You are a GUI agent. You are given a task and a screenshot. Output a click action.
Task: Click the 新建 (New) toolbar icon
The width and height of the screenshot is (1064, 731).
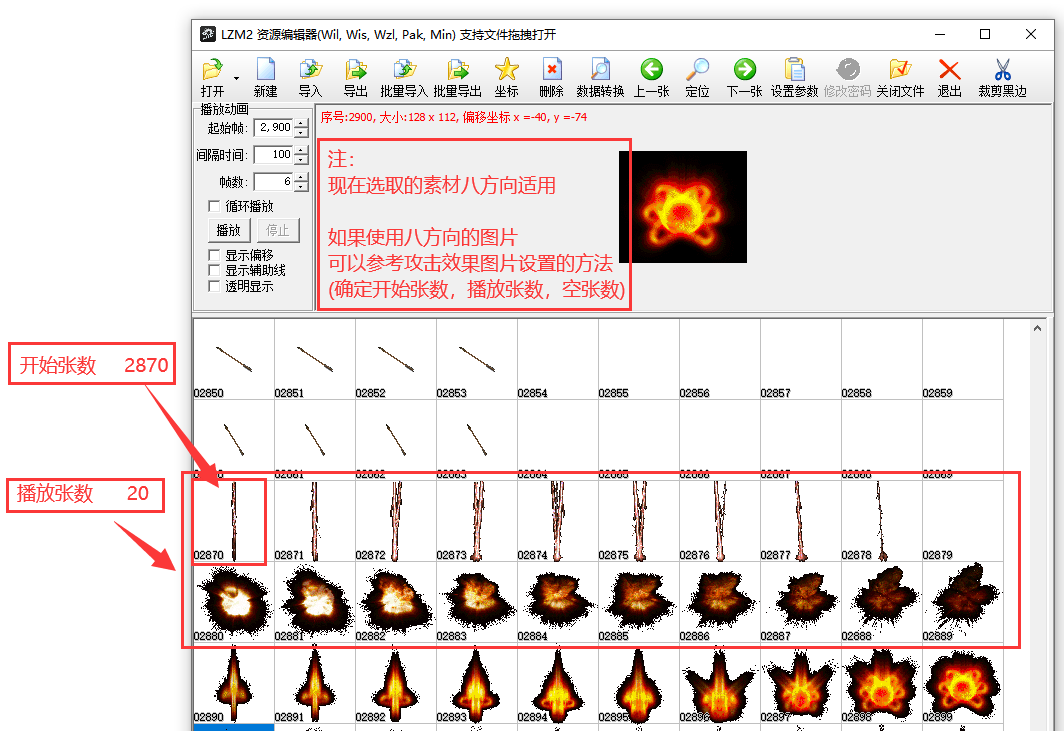(265, 70)
